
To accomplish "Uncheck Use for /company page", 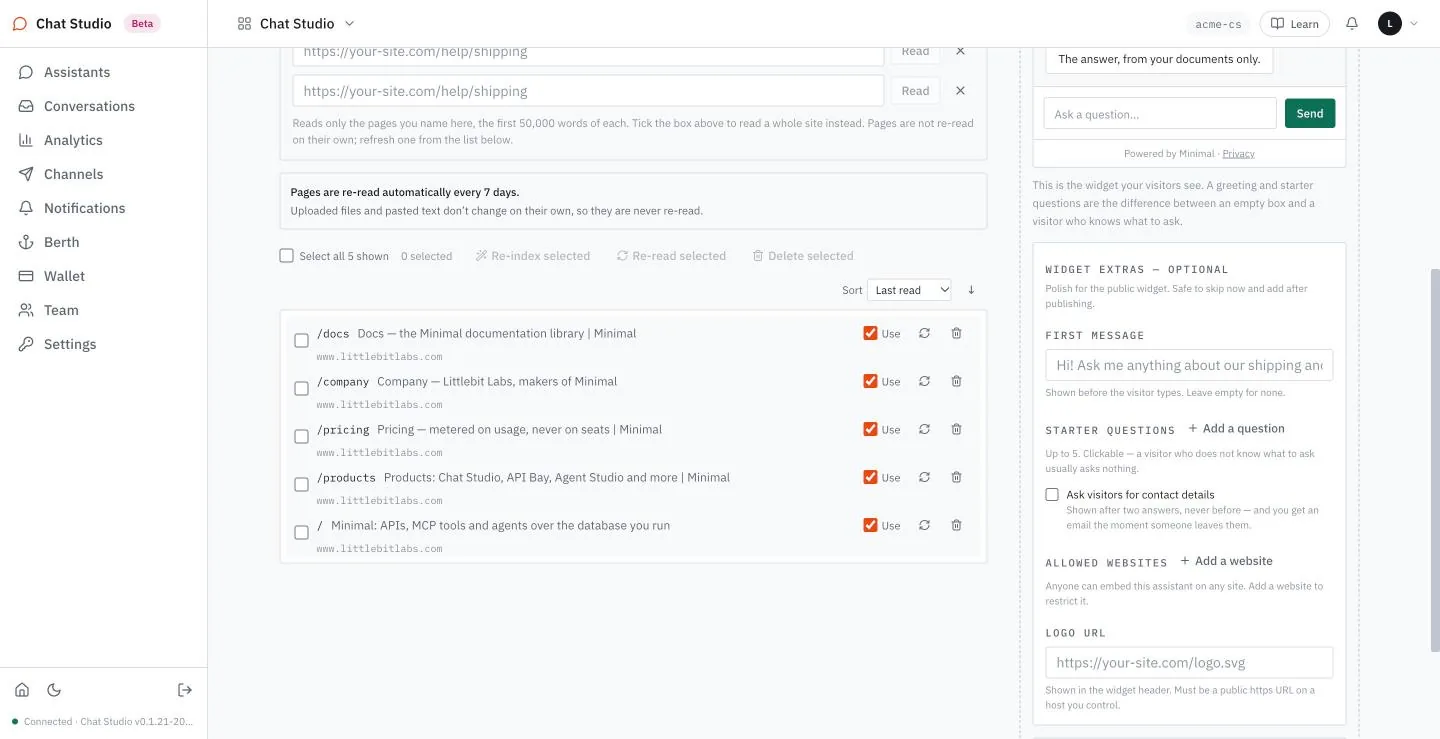I will pos(870,381).
